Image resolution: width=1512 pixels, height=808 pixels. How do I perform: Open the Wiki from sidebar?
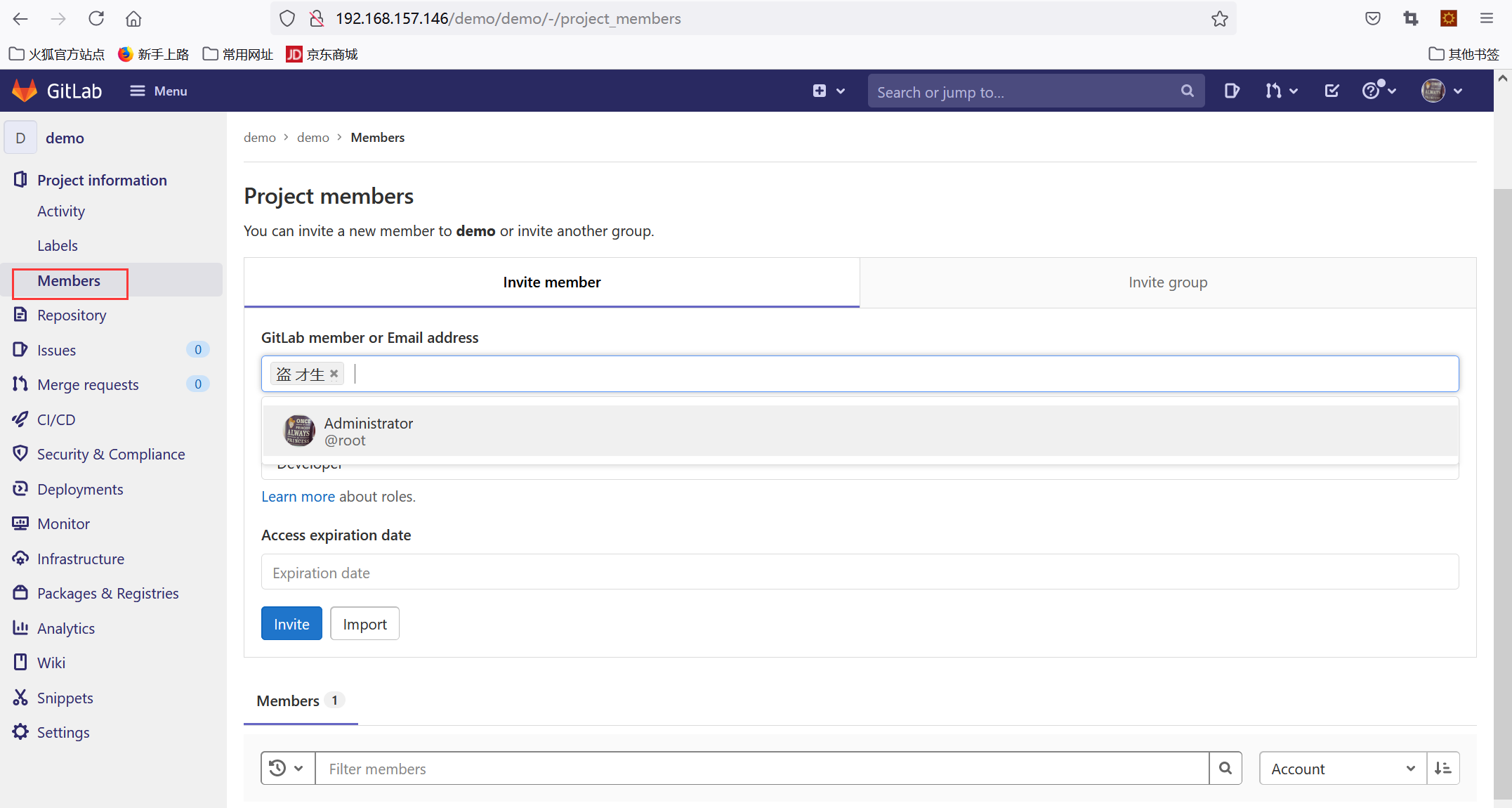pyautogui.click(x=51, y=662)
